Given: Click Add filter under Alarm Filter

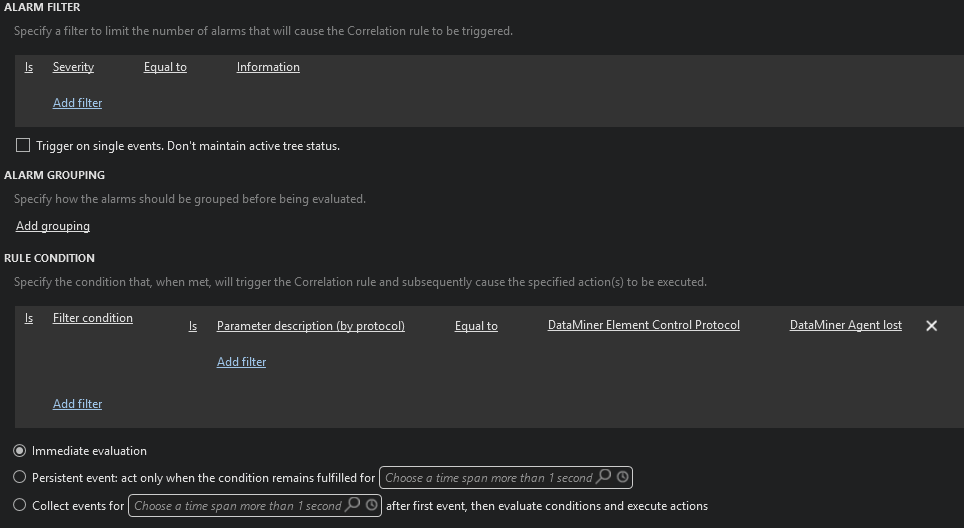Looking at the screenshot, I should coord(77,103).
